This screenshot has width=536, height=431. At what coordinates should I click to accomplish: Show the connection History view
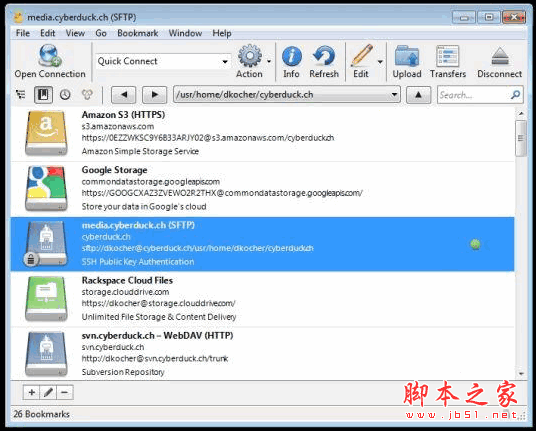click(65, 95)
